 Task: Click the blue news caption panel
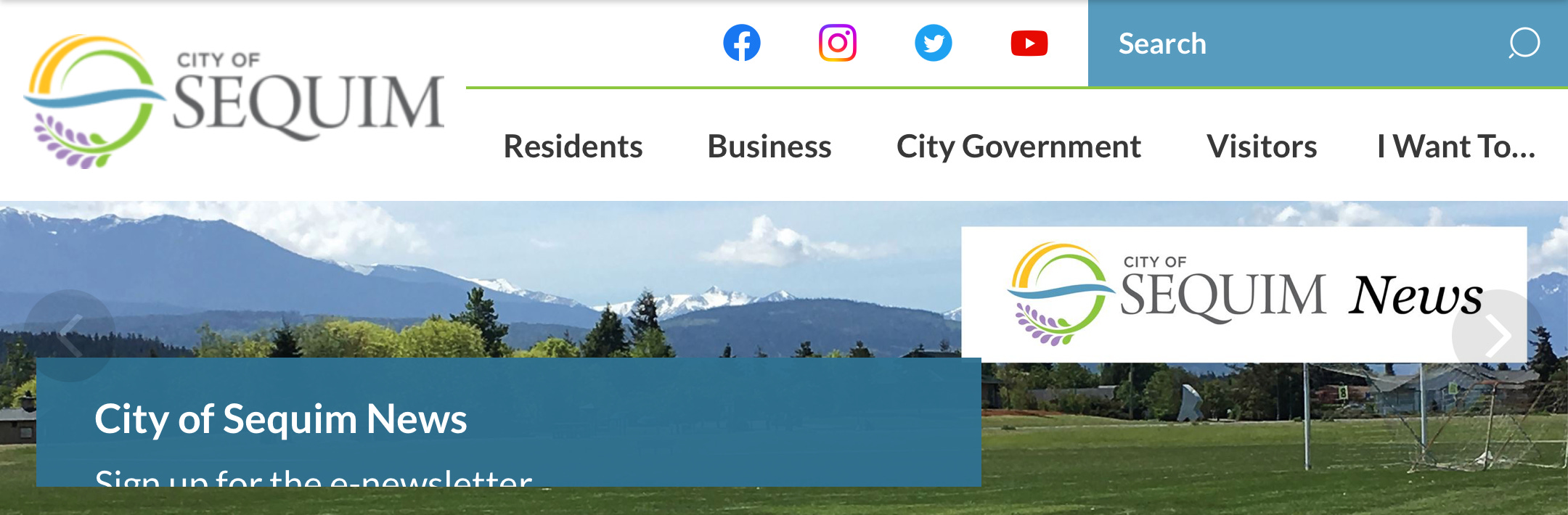[508, 422]
